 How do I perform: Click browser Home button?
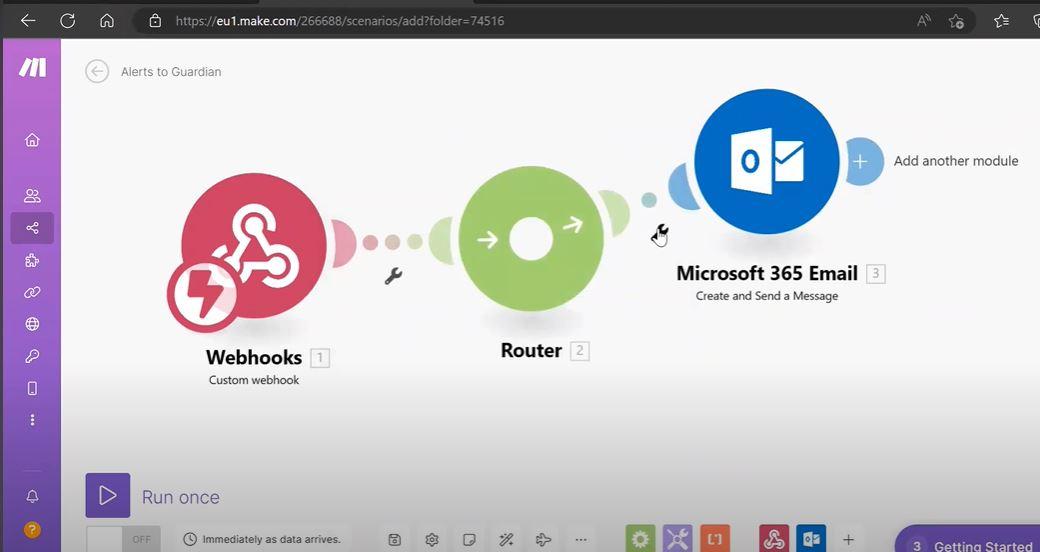(107, 21)
